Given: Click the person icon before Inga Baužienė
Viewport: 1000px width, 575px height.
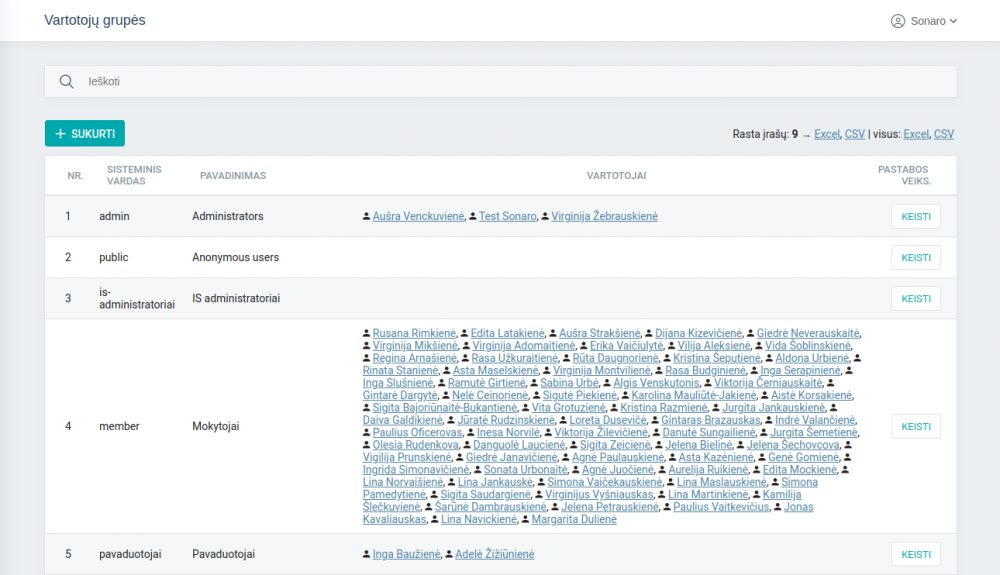Looking at the screenshot, I should 366,555.
